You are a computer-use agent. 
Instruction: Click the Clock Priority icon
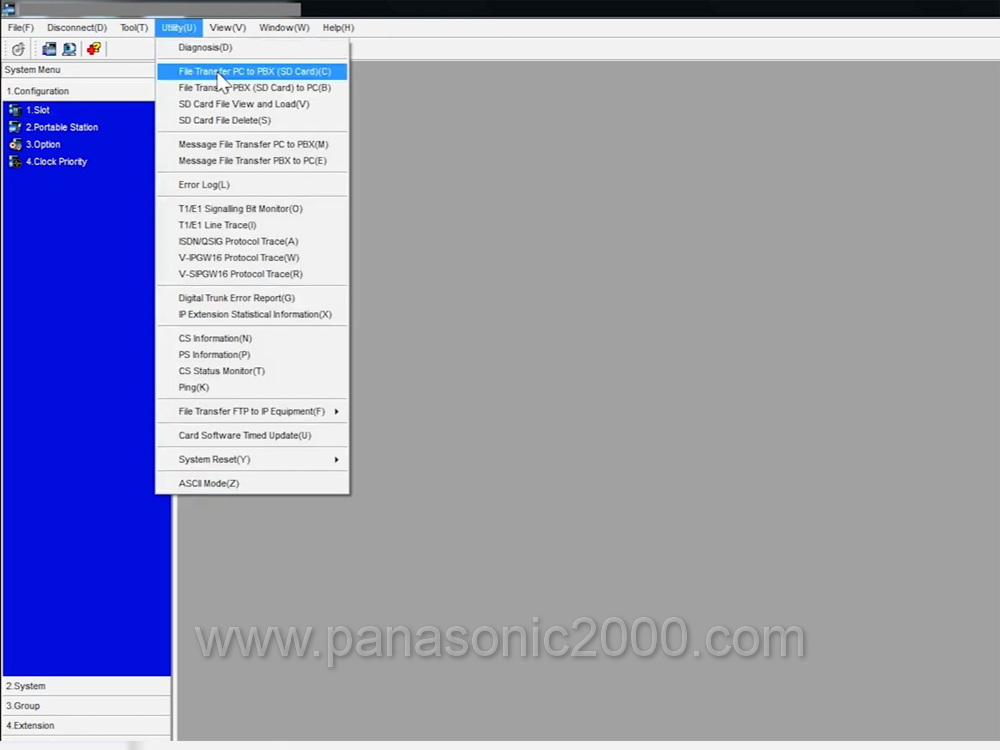tap(15, 161)
